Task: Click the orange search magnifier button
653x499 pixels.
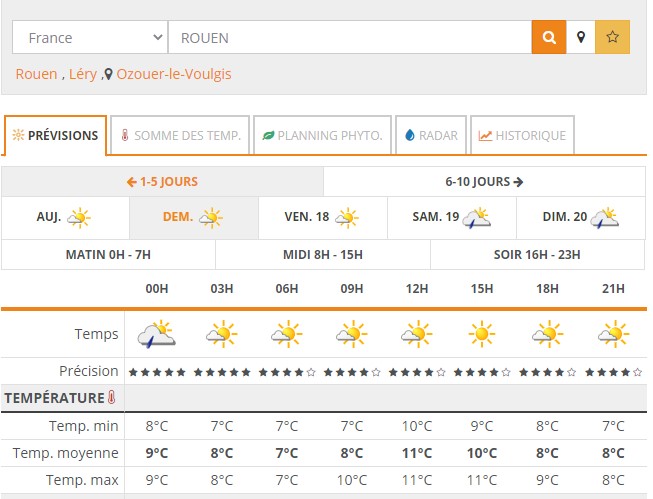Action: pyautogui.click(x=548, y=38)
